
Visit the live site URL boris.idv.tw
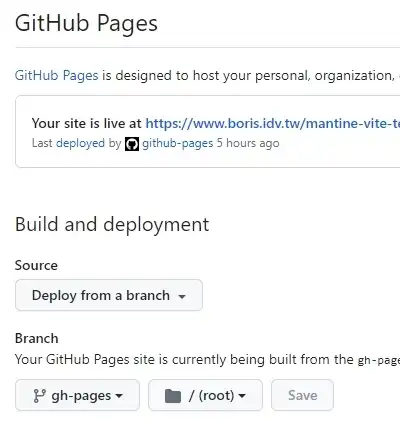tap(273, 124)
